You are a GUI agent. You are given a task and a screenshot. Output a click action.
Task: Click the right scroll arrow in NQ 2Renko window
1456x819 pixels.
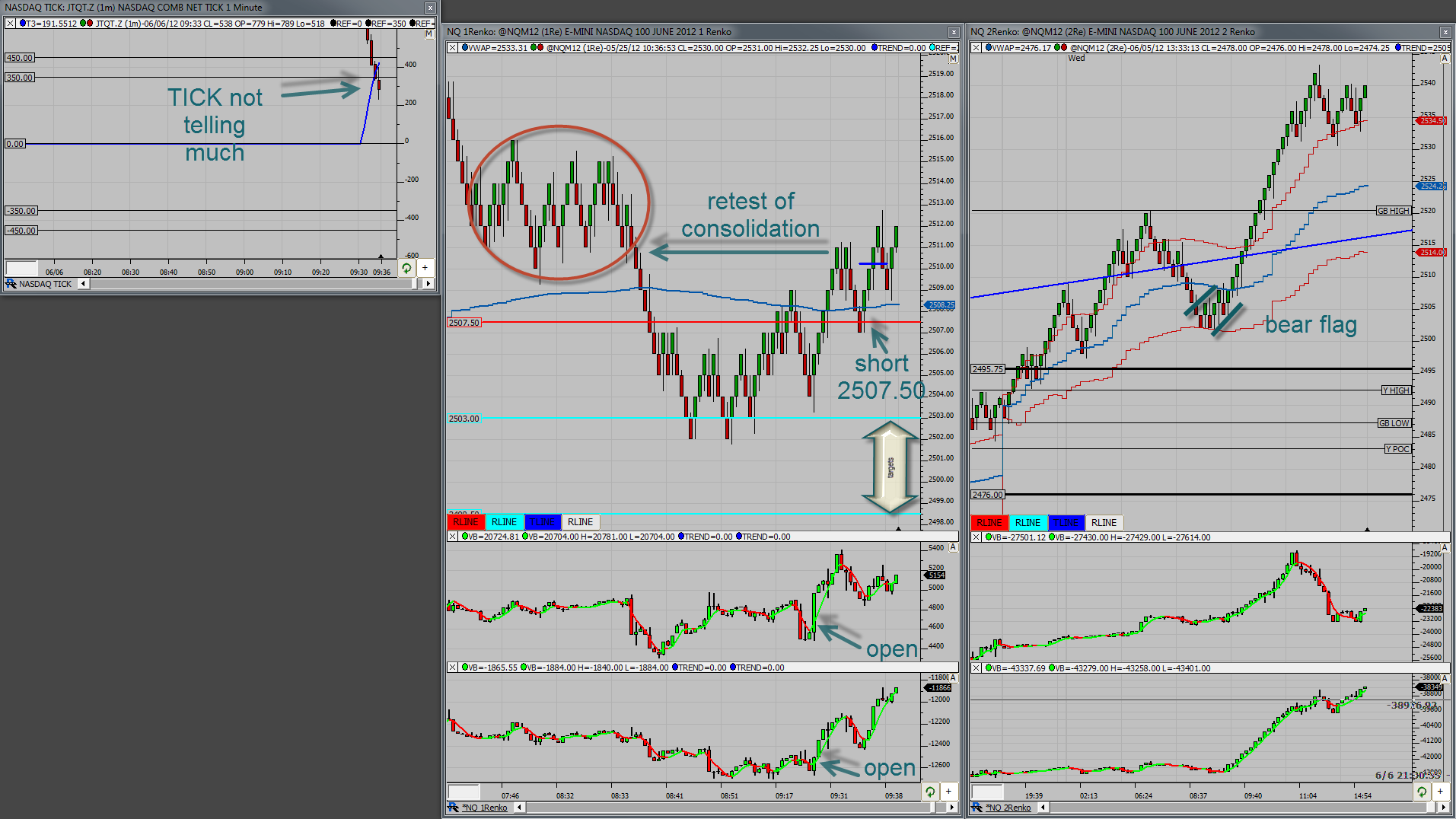pyautogui.click(x=1444, y=808)
